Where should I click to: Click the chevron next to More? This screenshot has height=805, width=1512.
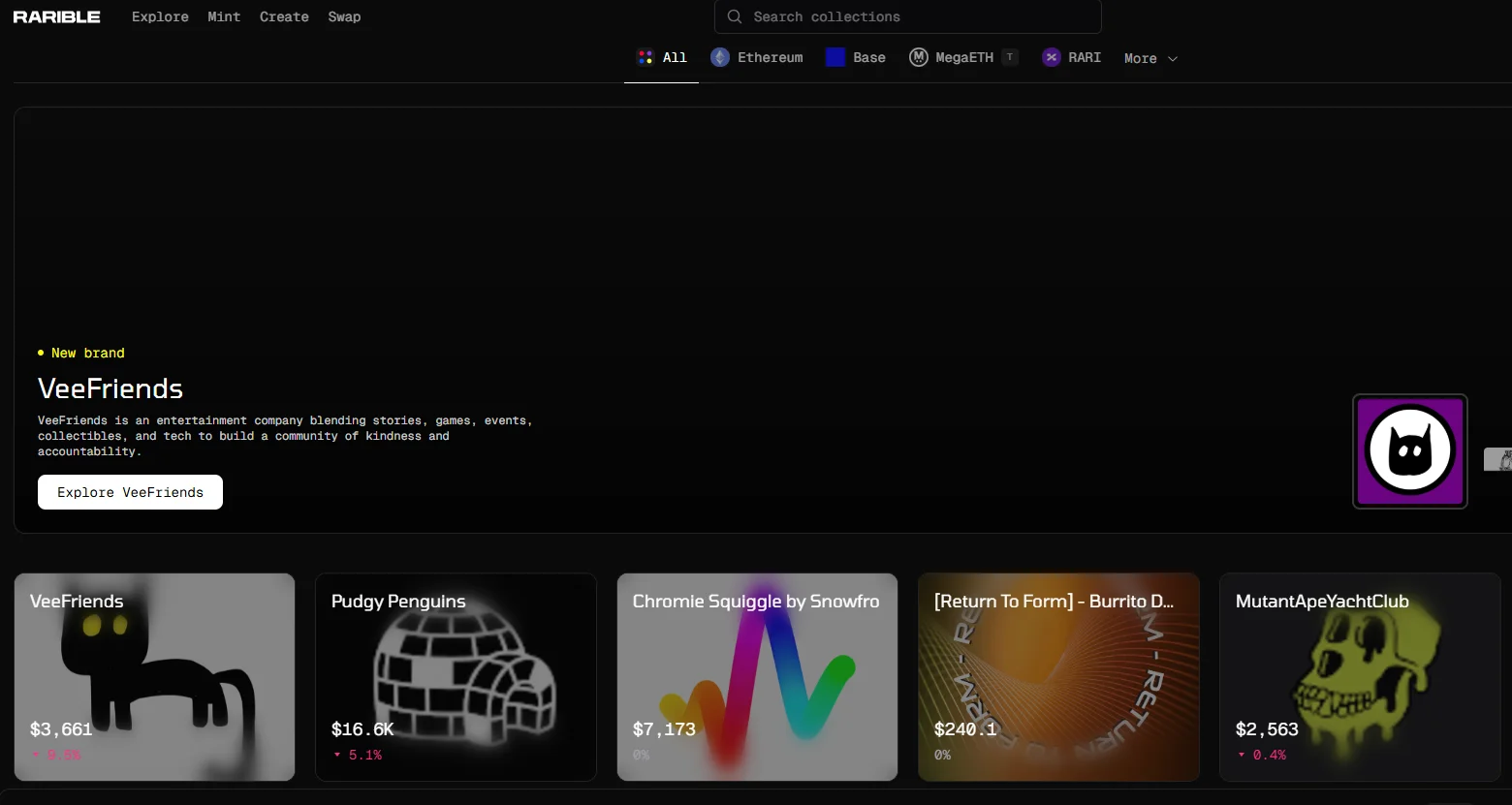click(x=1173, y=59)
